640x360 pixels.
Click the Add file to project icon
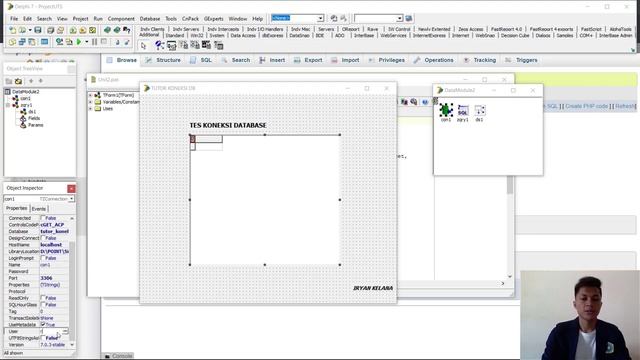click(x=73, y=30)
